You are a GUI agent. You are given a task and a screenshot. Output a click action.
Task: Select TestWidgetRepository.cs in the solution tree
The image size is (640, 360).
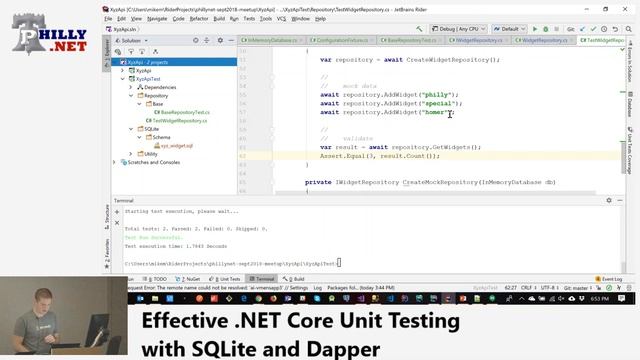177,121
